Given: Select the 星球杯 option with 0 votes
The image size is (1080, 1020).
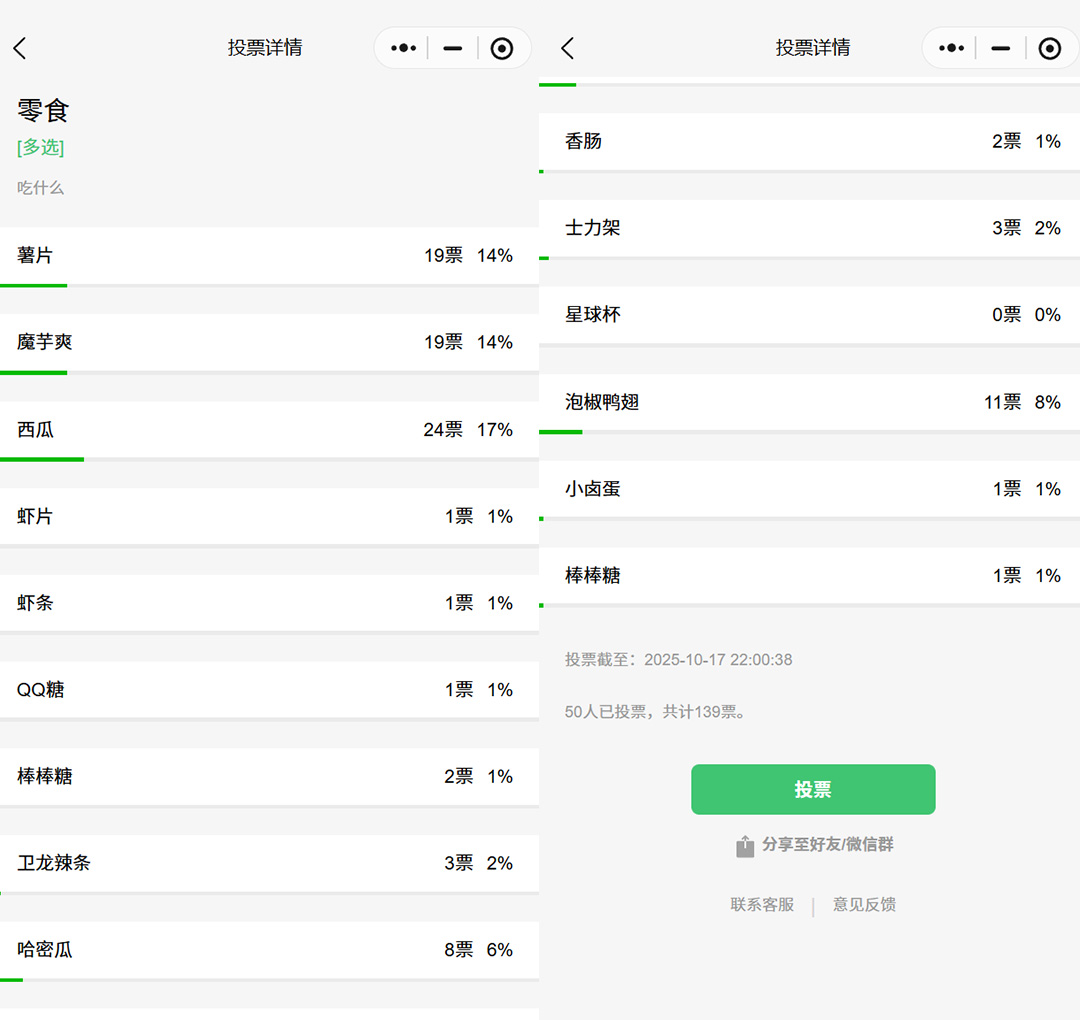Looking at the screenshot, I should [808, 314].
